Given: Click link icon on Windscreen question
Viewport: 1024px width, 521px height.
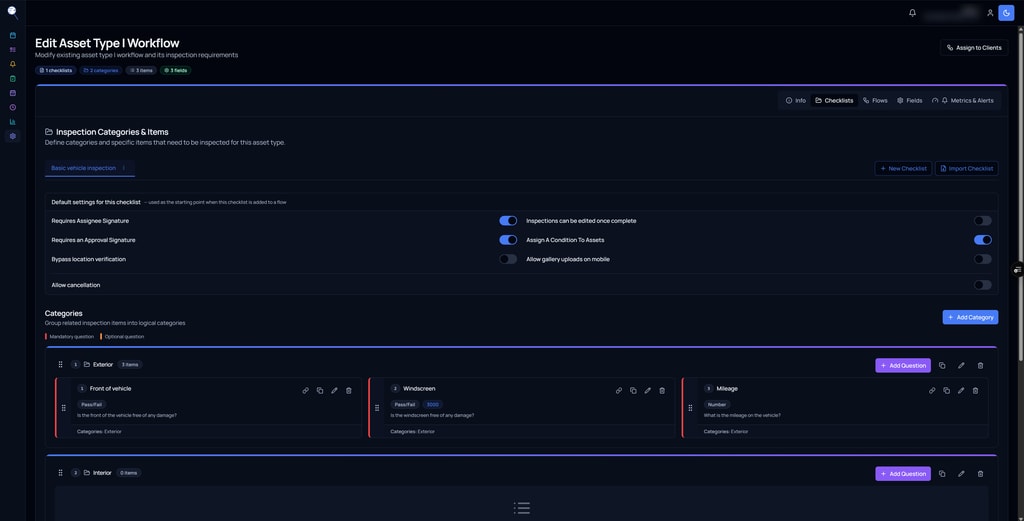Looking at the screenshot, I should (x=619, y=390).
